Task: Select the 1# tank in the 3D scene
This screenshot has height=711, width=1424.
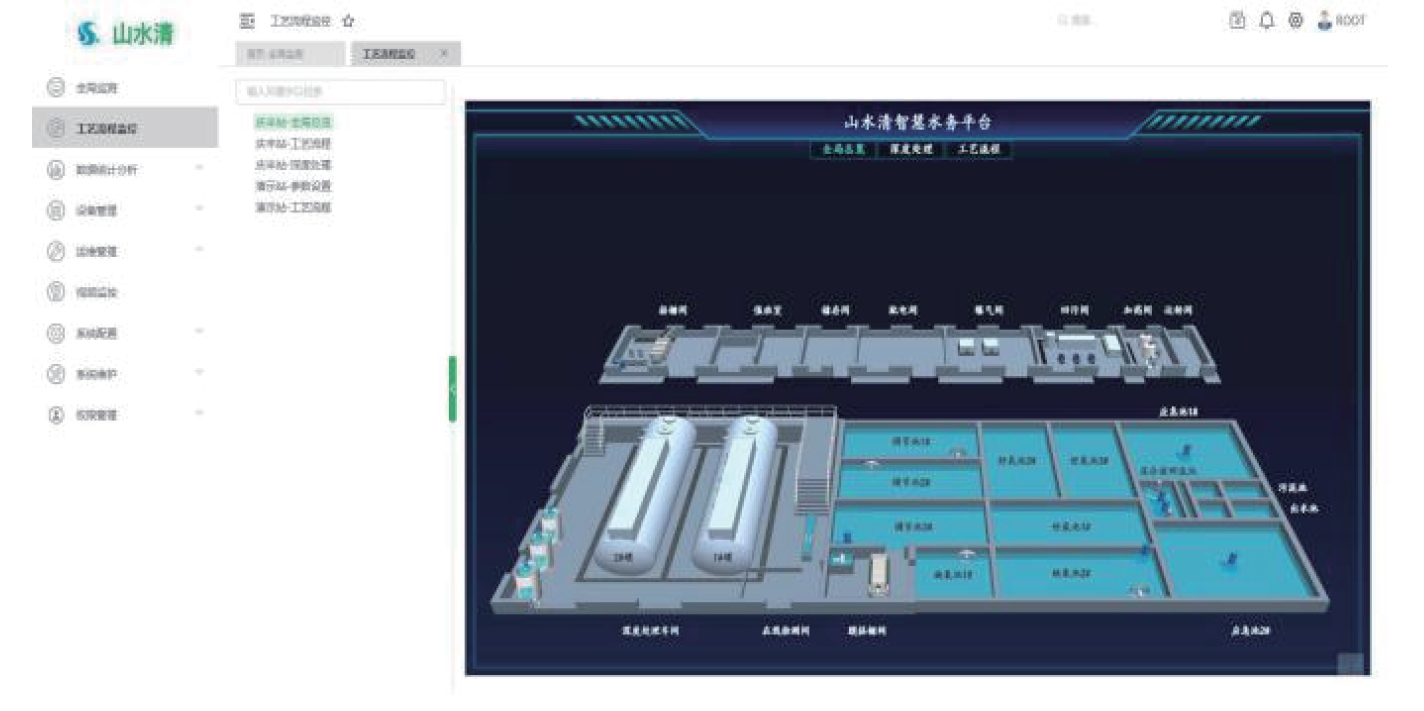Action: coord(736,495)
